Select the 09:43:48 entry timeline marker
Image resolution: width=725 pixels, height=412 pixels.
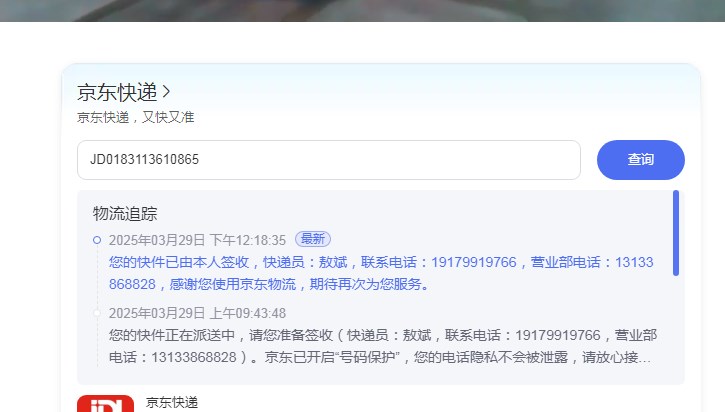pyautogui.click(x=97, y=313)
